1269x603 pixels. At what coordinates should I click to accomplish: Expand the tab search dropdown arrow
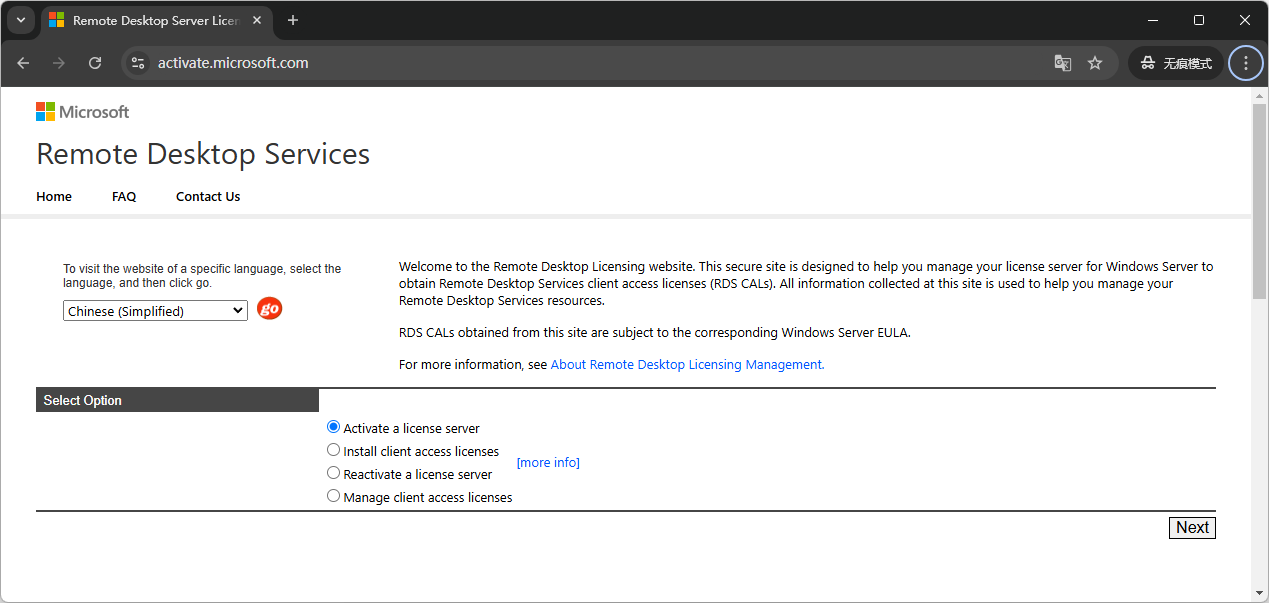click(x=20, y=20)
